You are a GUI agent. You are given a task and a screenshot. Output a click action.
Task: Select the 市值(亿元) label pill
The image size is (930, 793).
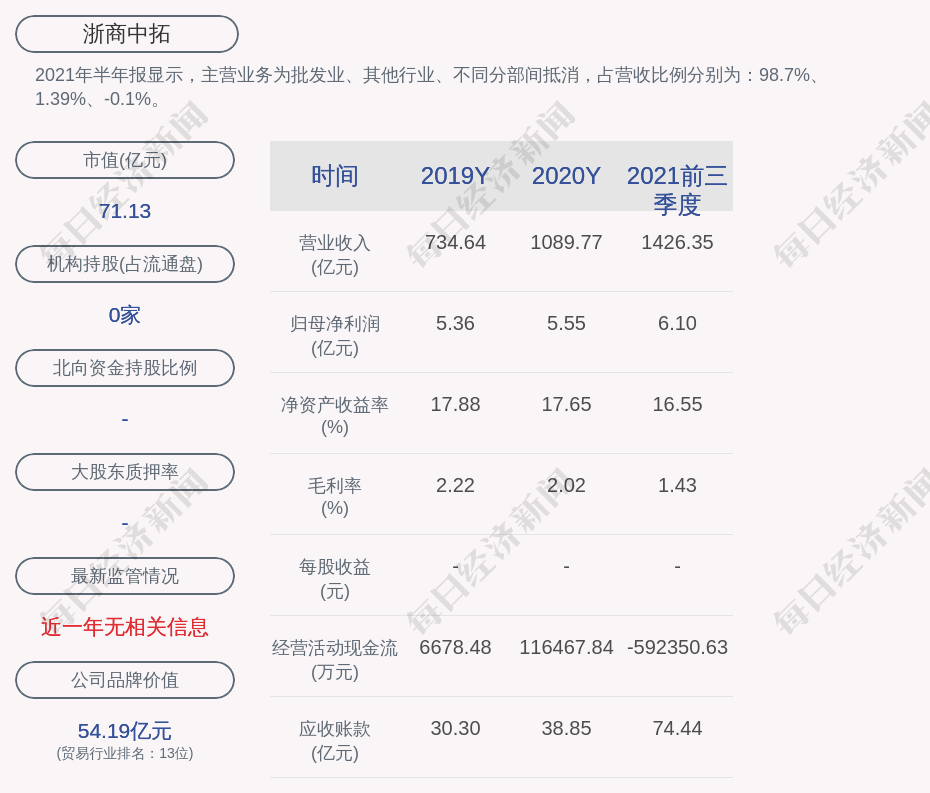pos(125,160)
